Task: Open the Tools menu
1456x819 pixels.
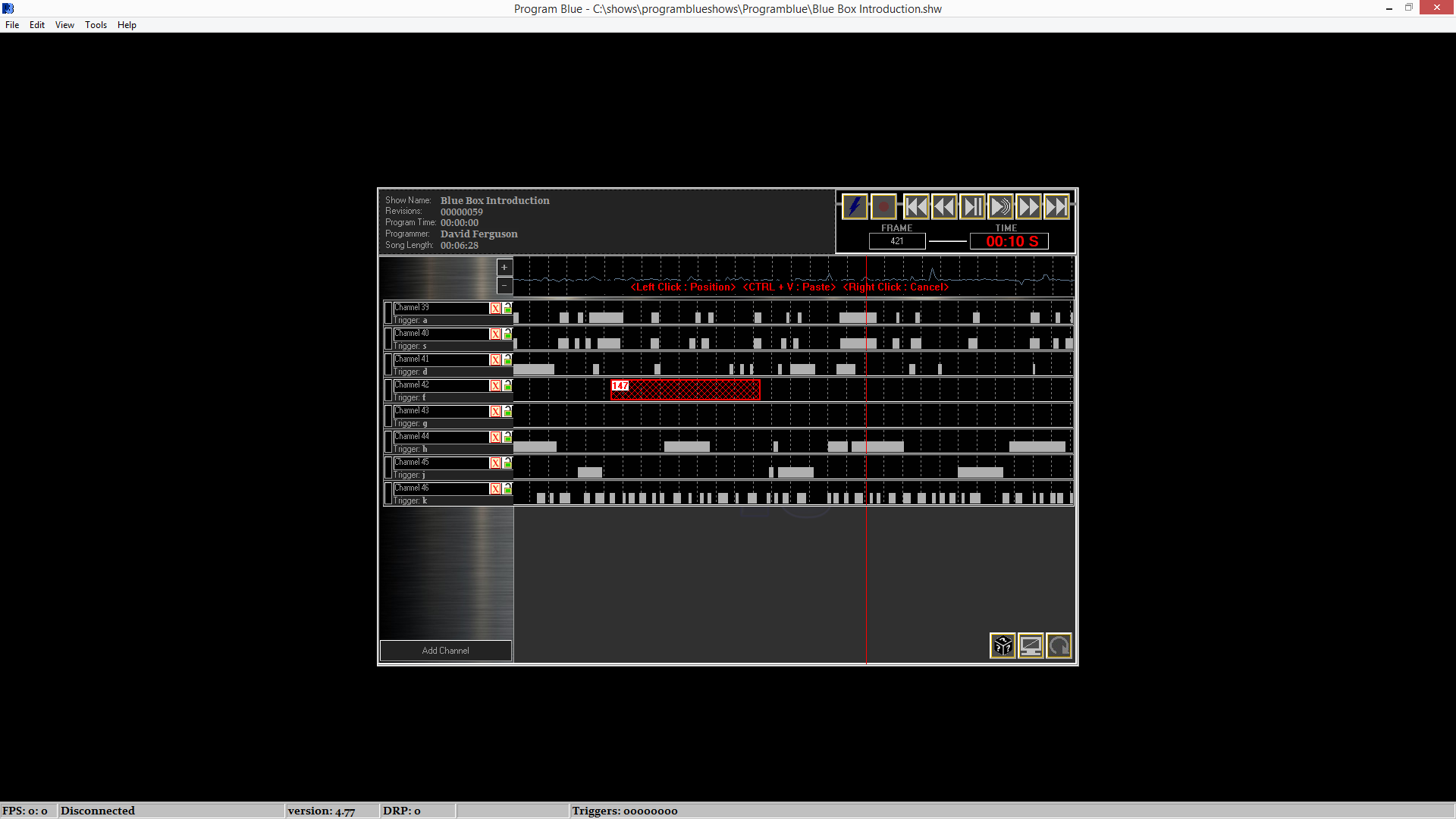Action: click(96, 24)
